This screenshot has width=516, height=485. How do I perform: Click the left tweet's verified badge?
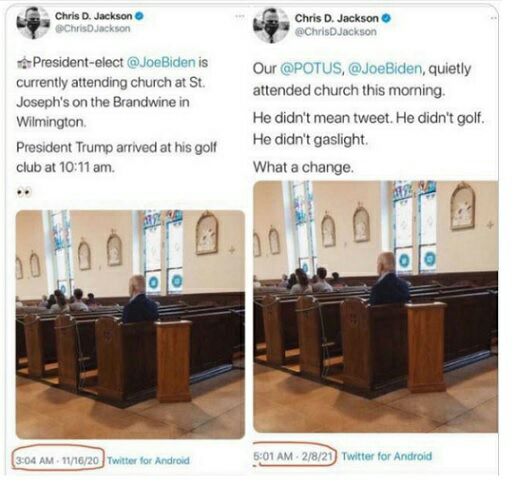tap(139, 16)
